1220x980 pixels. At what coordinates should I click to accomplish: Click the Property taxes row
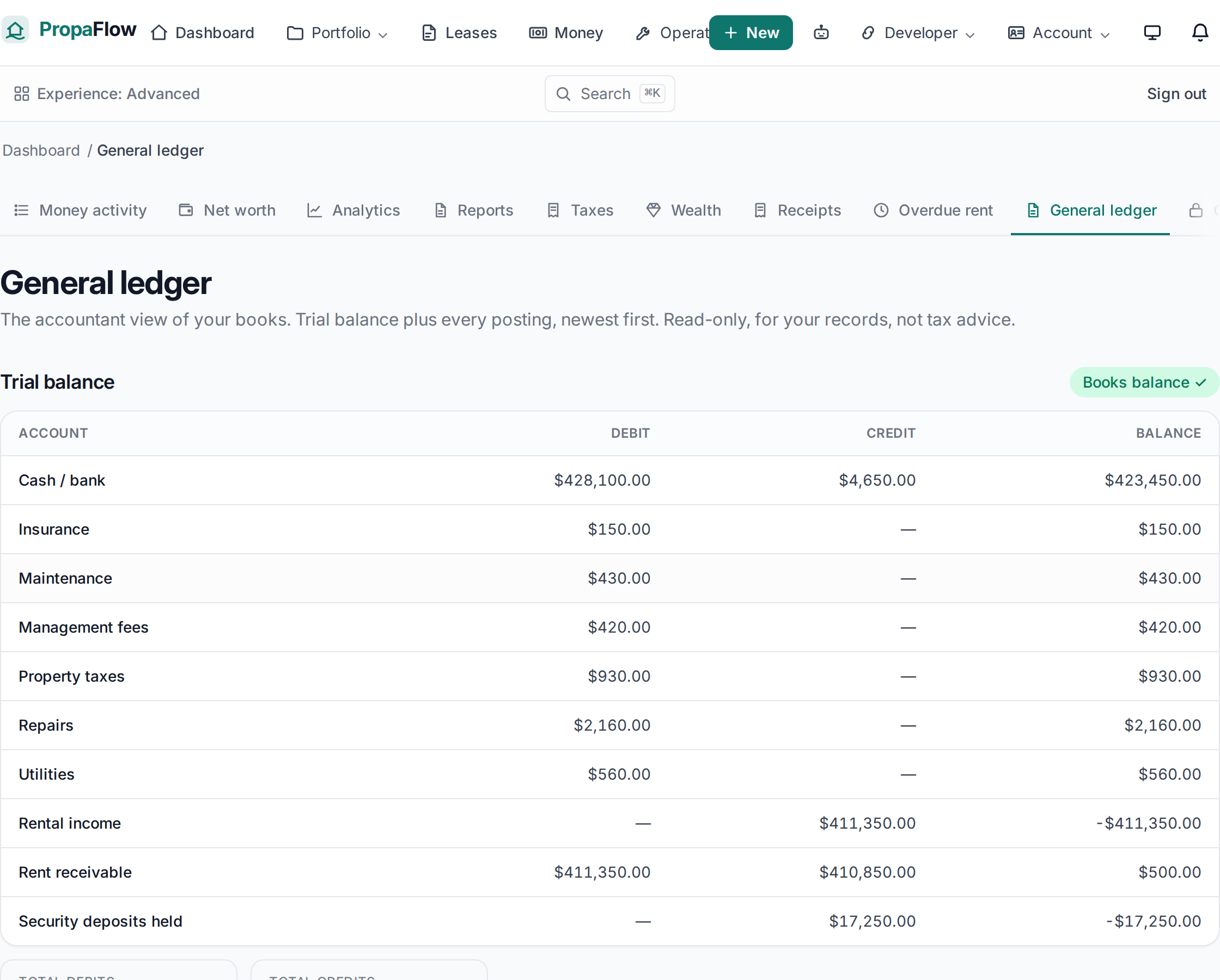tap(609, 677)
